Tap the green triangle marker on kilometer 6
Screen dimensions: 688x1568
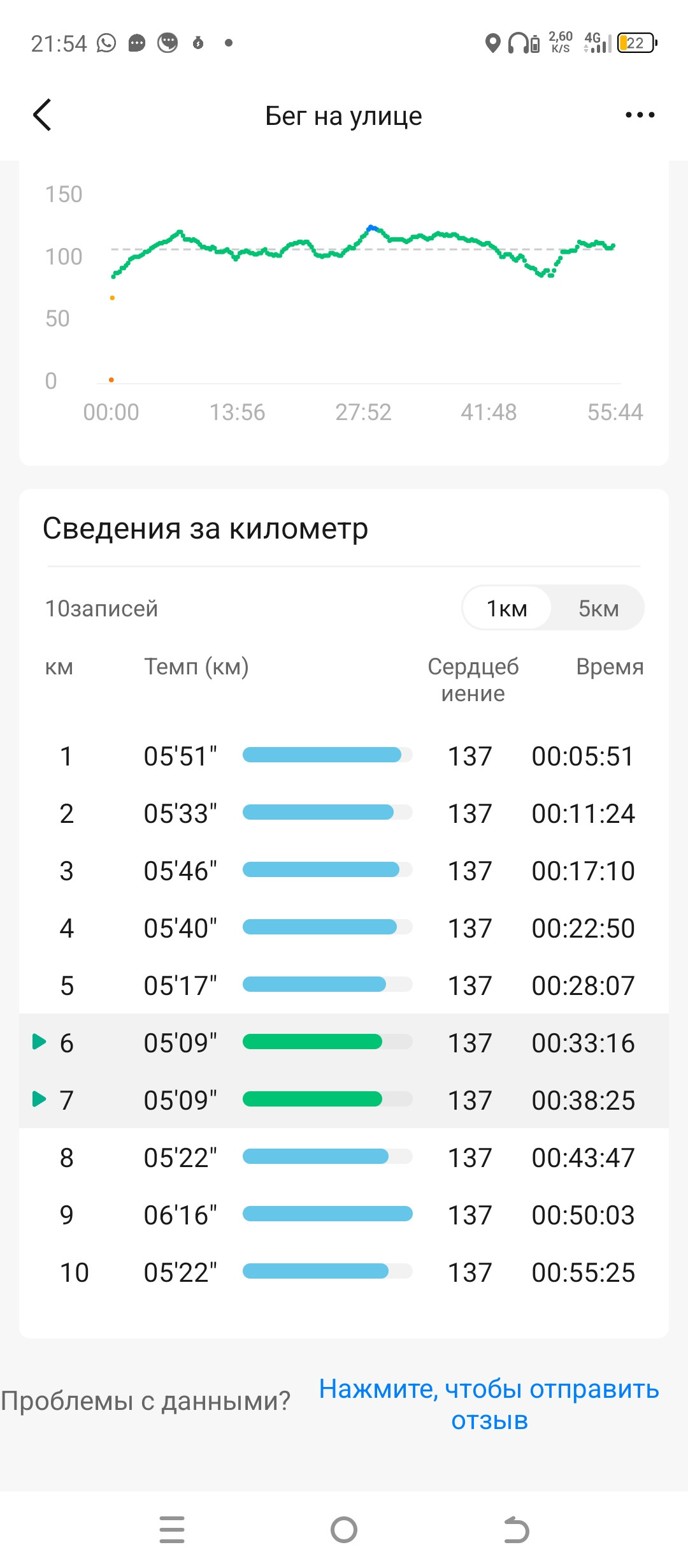coord(39,1042)
